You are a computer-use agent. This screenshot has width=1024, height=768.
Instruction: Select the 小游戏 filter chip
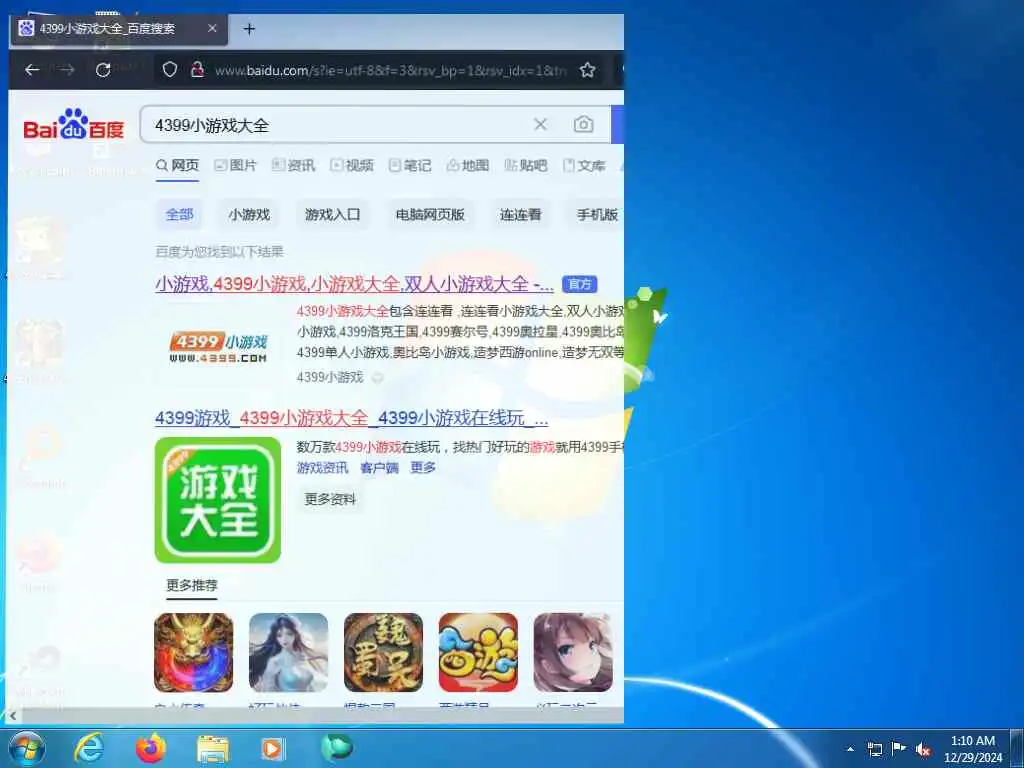[x=249, y=215]
